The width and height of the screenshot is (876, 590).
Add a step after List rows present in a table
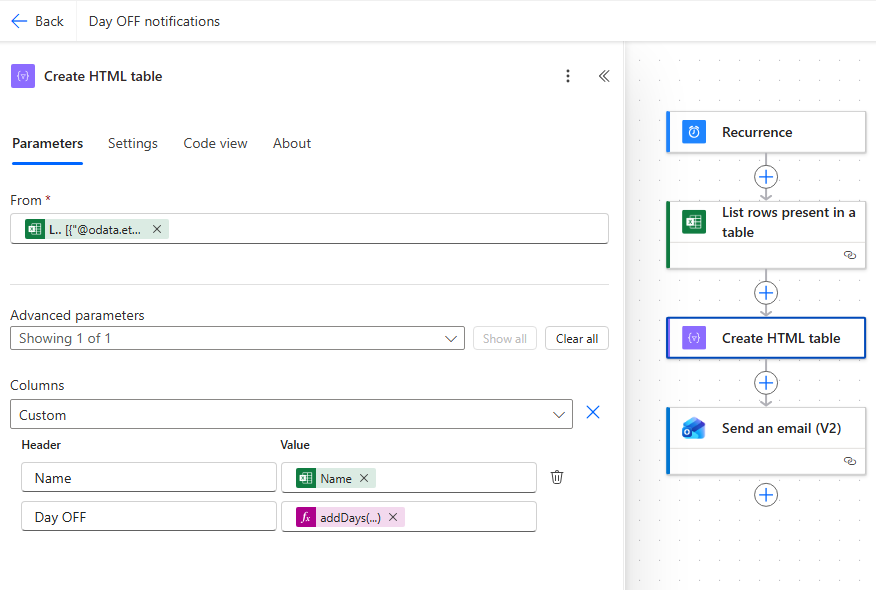[x=766, y=293]
